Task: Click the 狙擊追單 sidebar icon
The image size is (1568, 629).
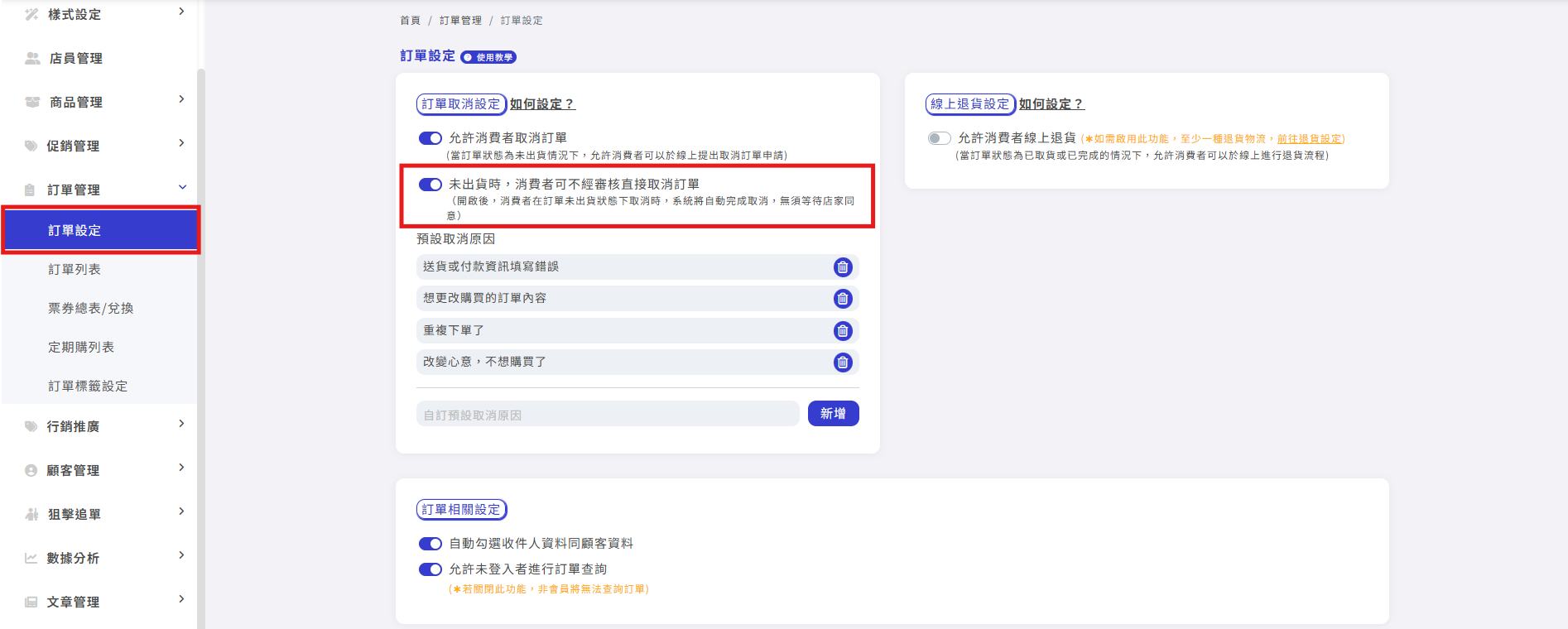Action: pyautogui.click(x=31, y=514)
